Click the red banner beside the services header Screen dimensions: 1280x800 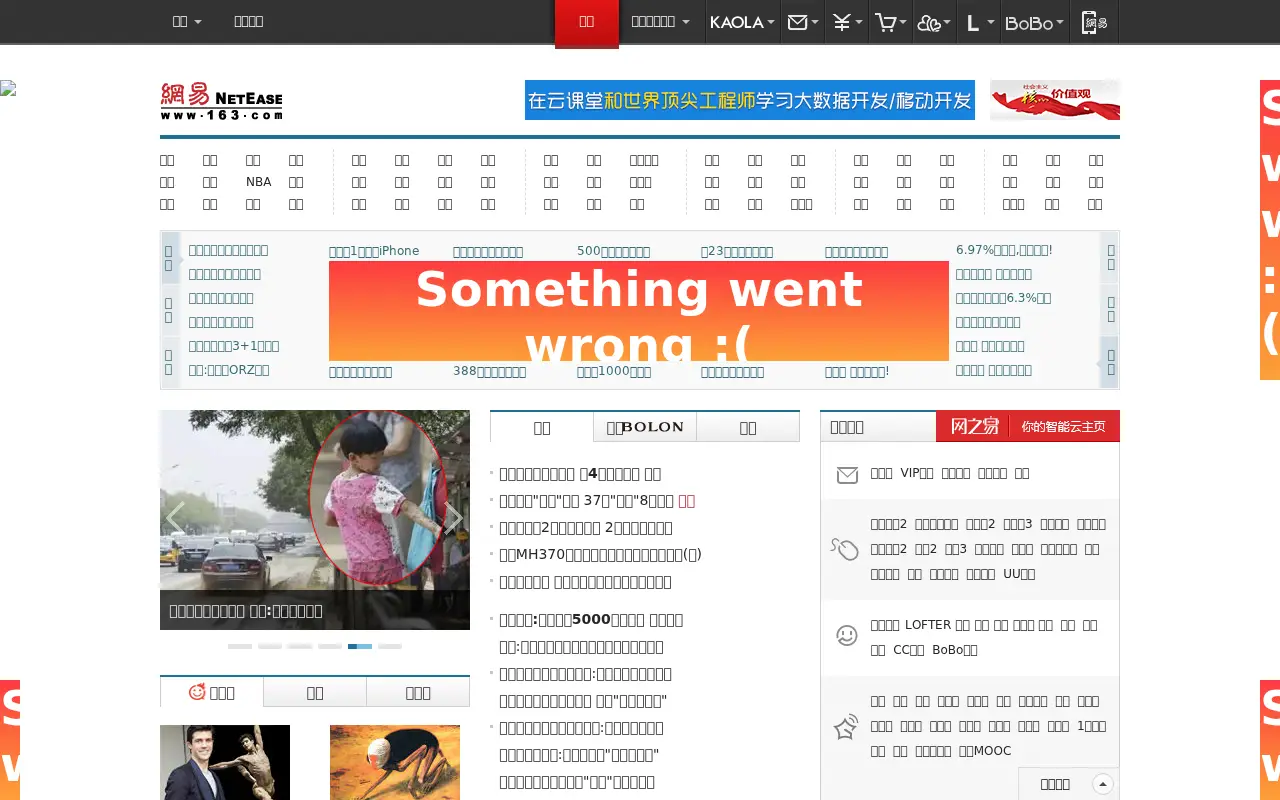[1028, 426]
